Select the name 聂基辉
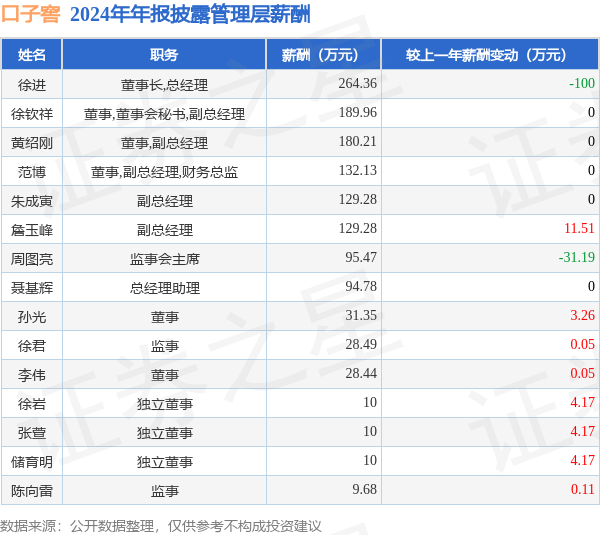The height and width of the screenshot is (535, 600). pos(32,288)
